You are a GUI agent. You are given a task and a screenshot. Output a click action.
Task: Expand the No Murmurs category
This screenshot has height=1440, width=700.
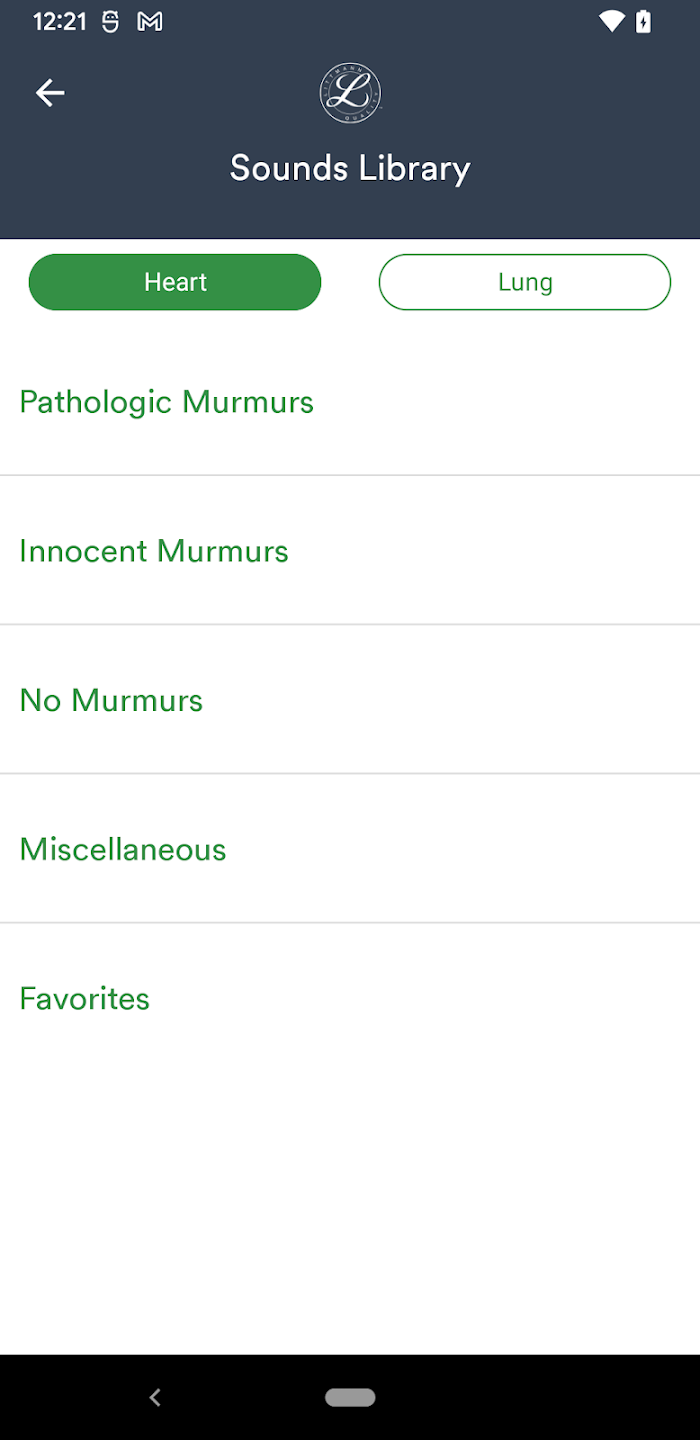tap(350, 700)
